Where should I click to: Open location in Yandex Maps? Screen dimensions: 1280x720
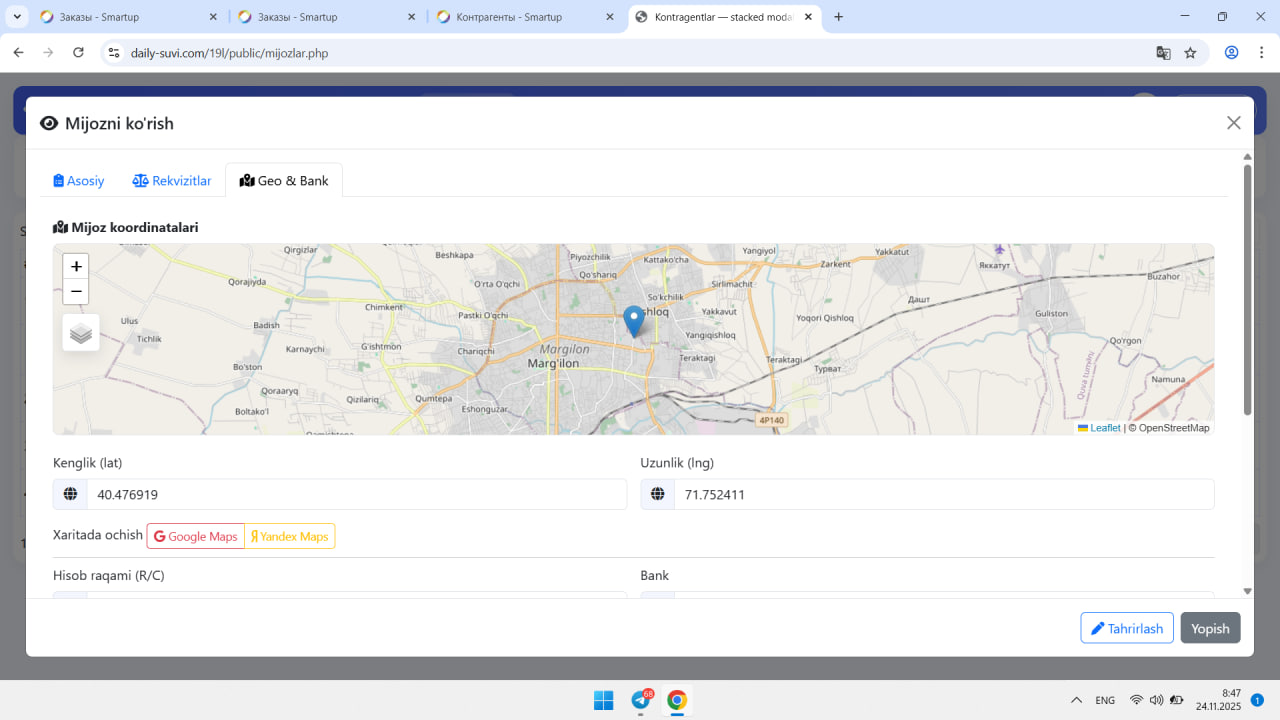(290, 537)
